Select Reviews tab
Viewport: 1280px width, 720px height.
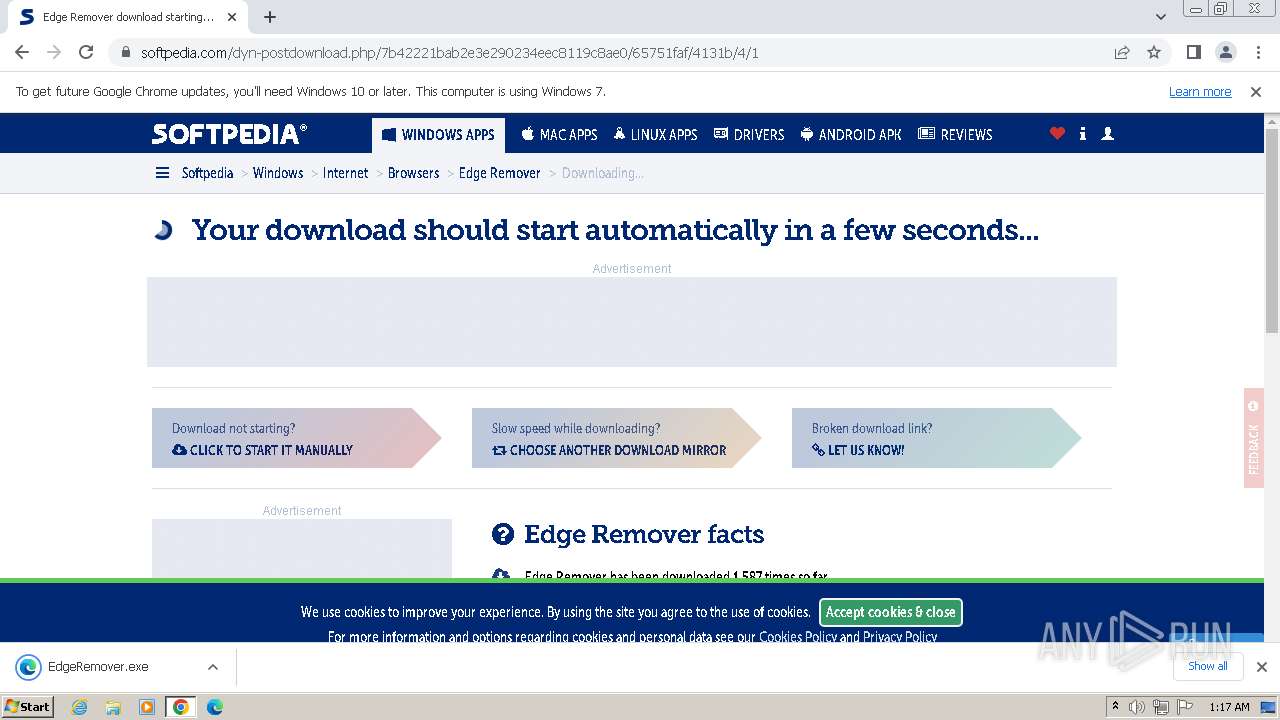pyautogui.click(x=955, y=134)
